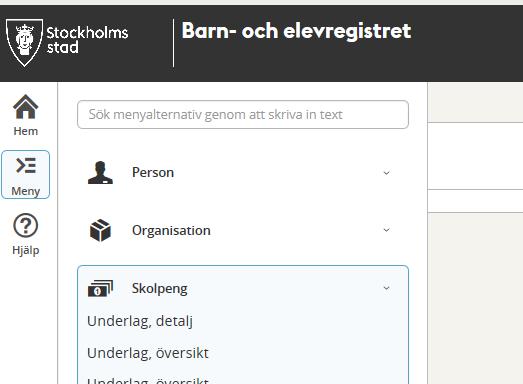Click the Barn- och elevregistret title
523x384 pixels.
point(296,31)
